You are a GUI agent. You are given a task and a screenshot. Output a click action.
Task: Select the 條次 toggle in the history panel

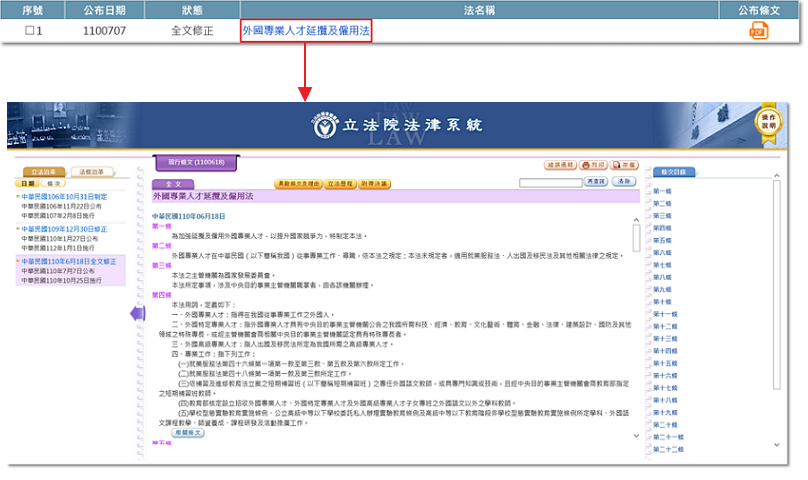pos(54,183)
